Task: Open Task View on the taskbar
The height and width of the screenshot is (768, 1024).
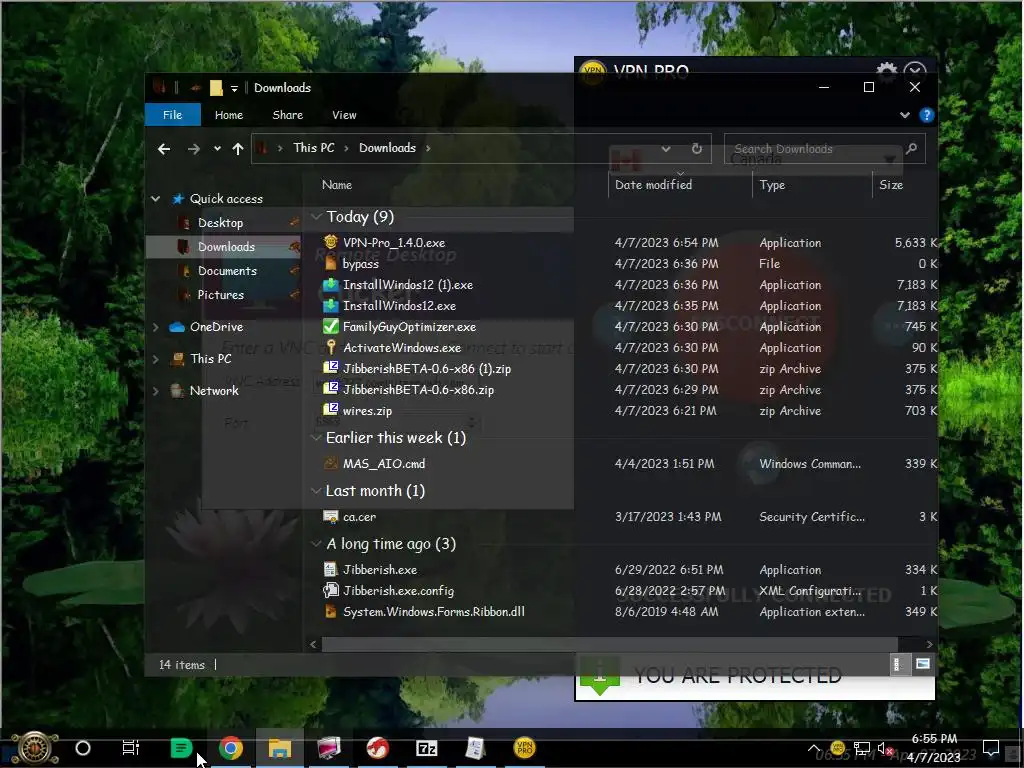Action: pyautogui.click(x=131, y=748)
